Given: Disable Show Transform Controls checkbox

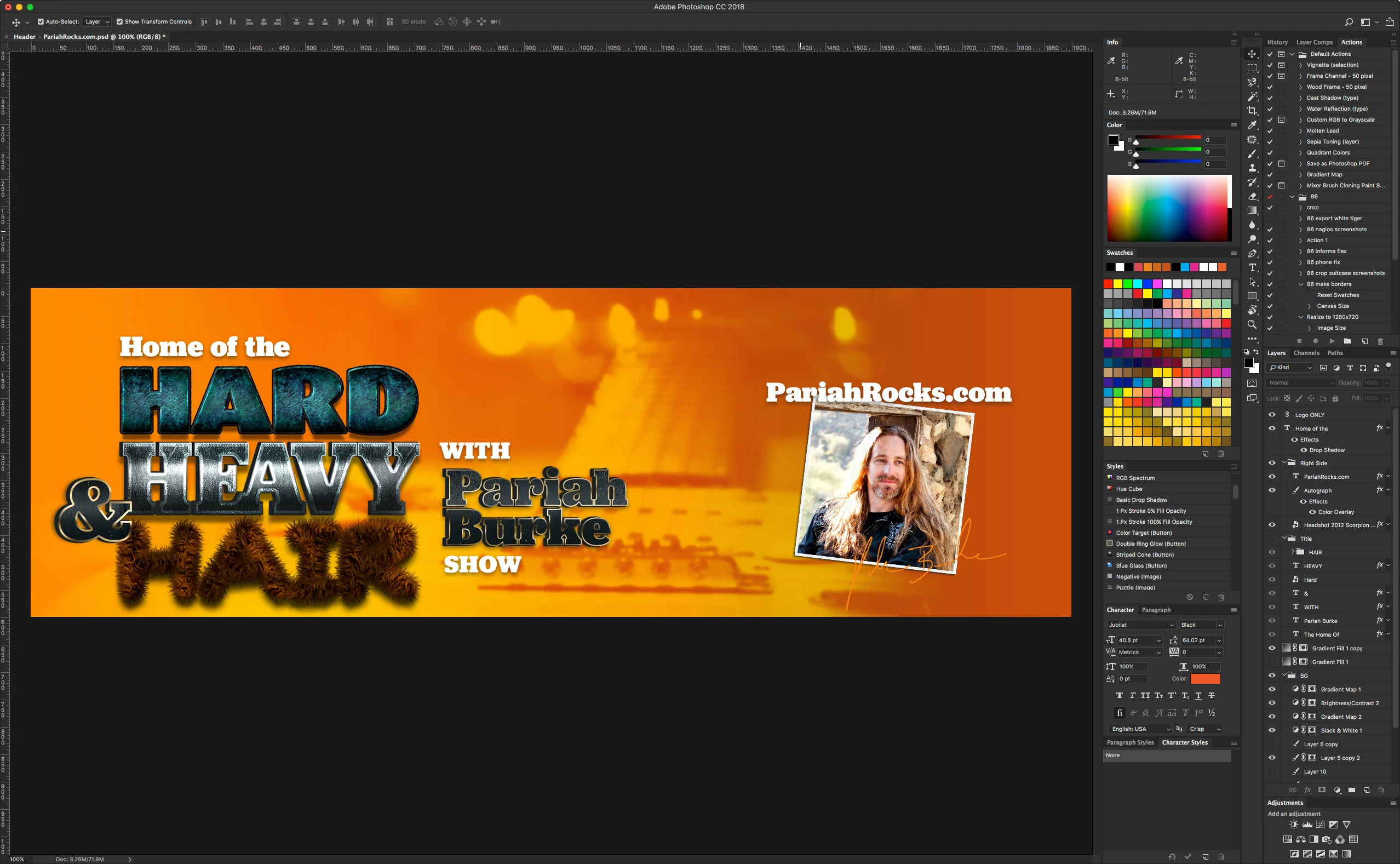Looking at the screenshot, I should coord(119,22).
